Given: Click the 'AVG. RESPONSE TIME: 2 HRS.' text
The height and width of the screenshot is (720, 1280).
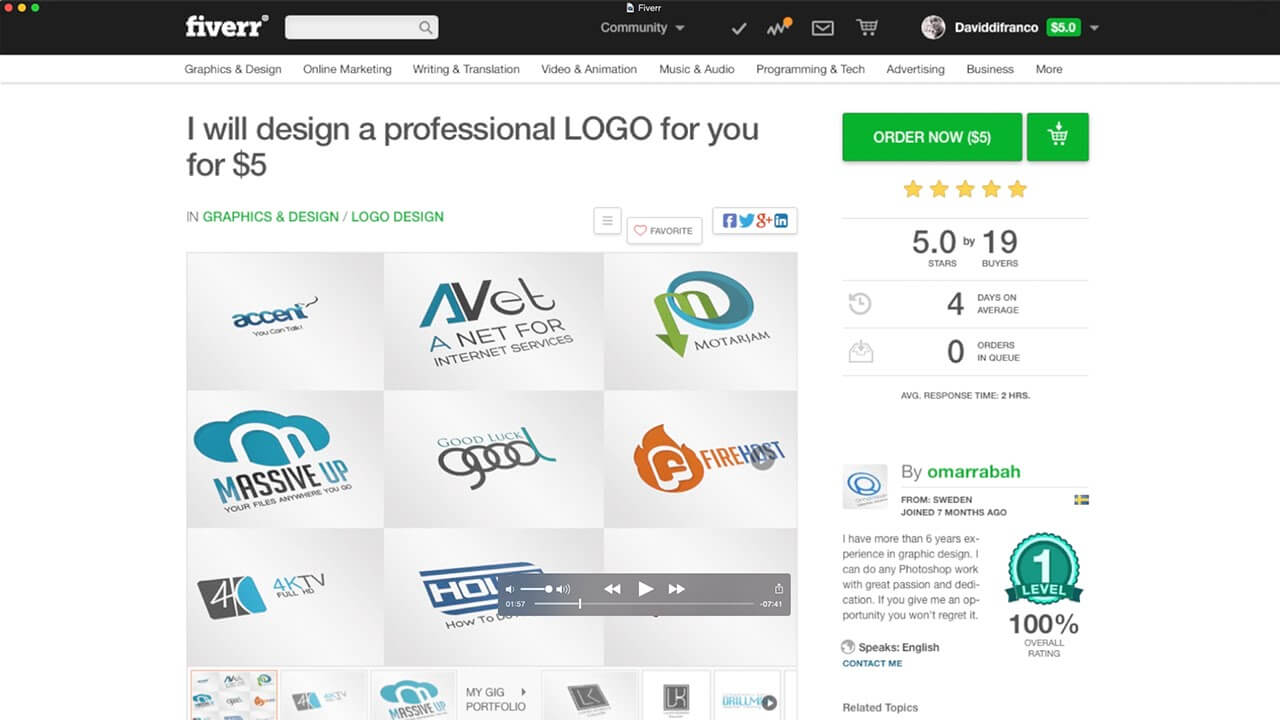Looking at the screenshot, I should pos(965,396).
